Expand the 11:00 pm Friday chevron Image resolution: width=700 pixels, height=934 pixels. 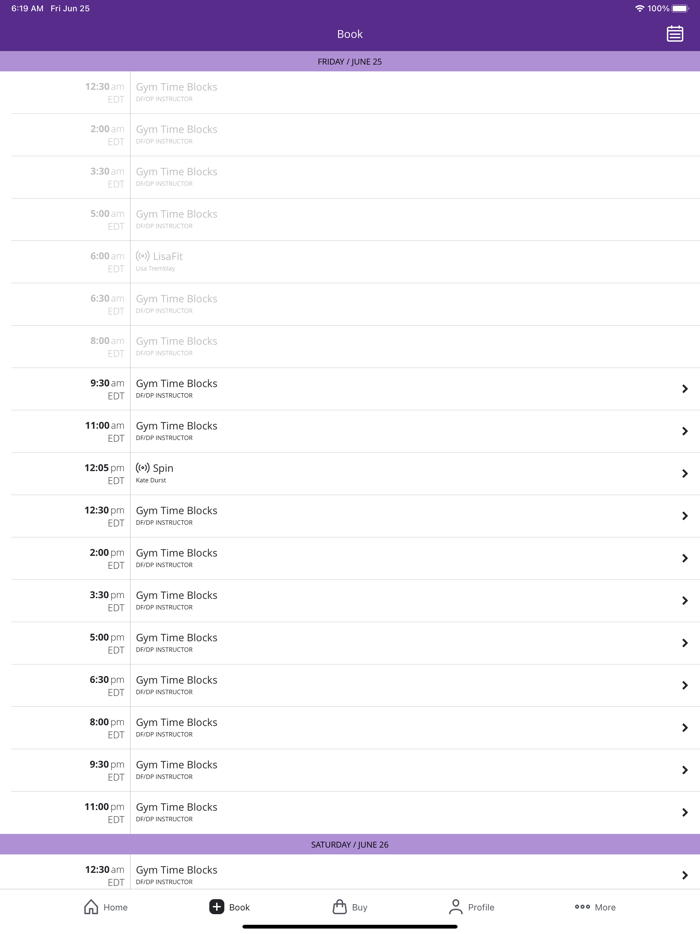685,813
